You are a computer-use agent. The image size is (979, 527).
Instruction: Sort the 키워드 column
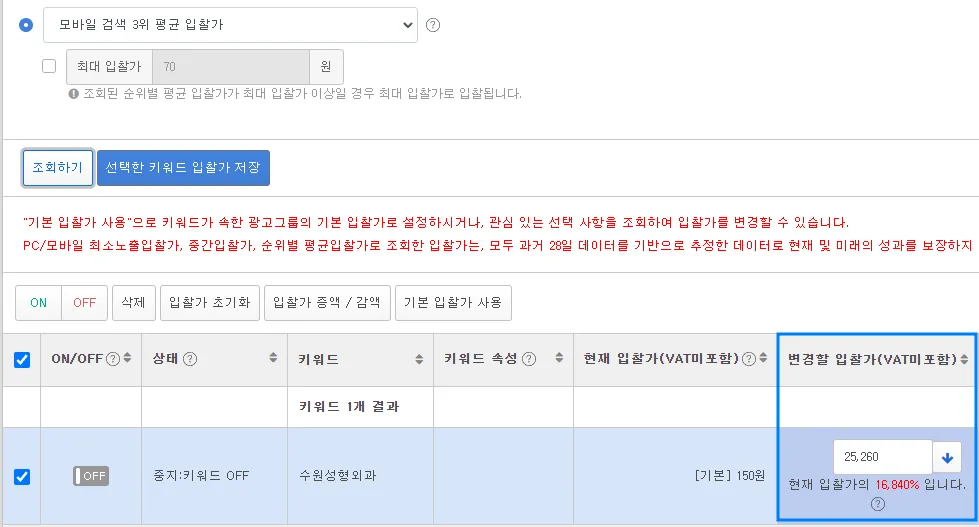click(x=419, y=359)
